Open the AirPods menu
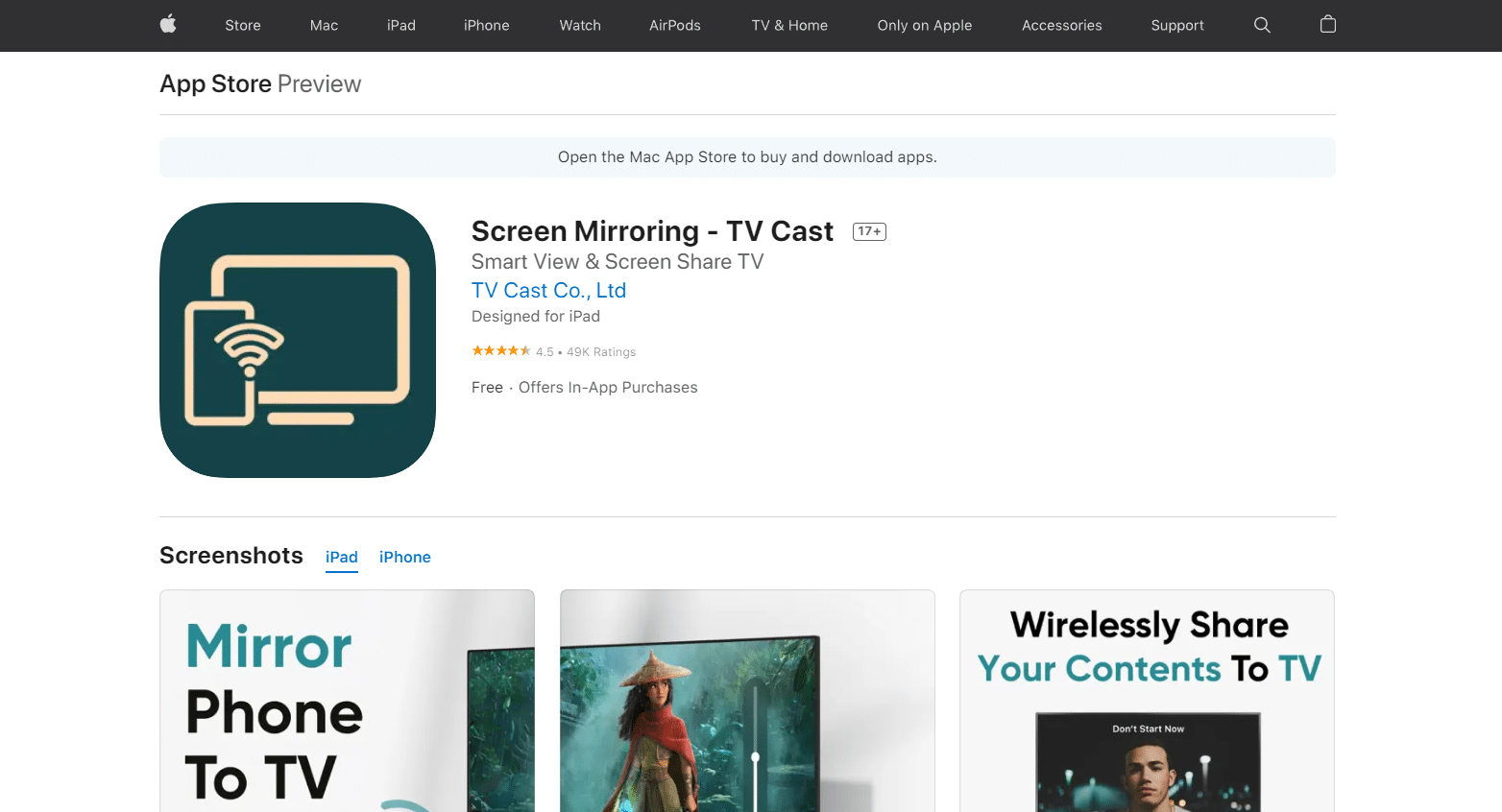 [x=675, y=25]
